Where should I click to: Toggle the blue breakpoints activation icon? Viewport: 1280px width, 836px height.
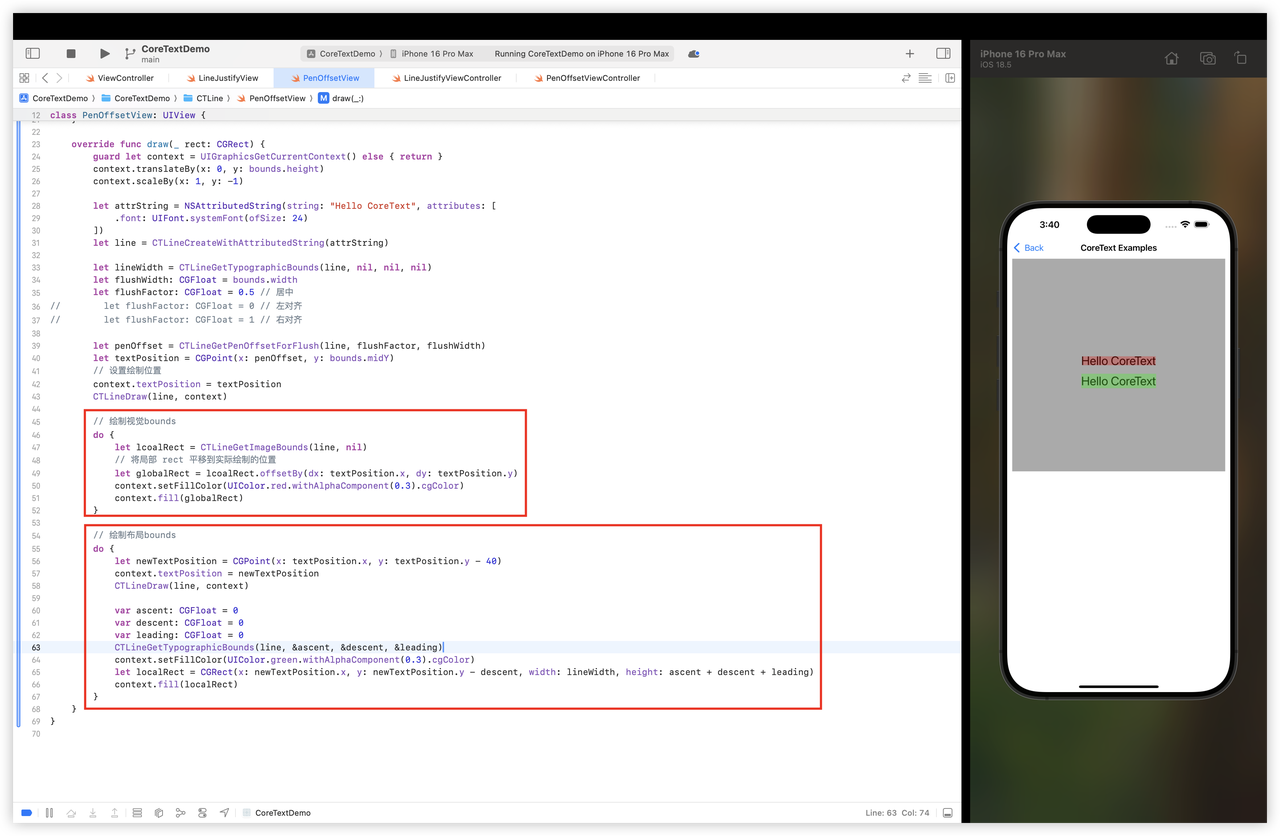click(27, 813)
